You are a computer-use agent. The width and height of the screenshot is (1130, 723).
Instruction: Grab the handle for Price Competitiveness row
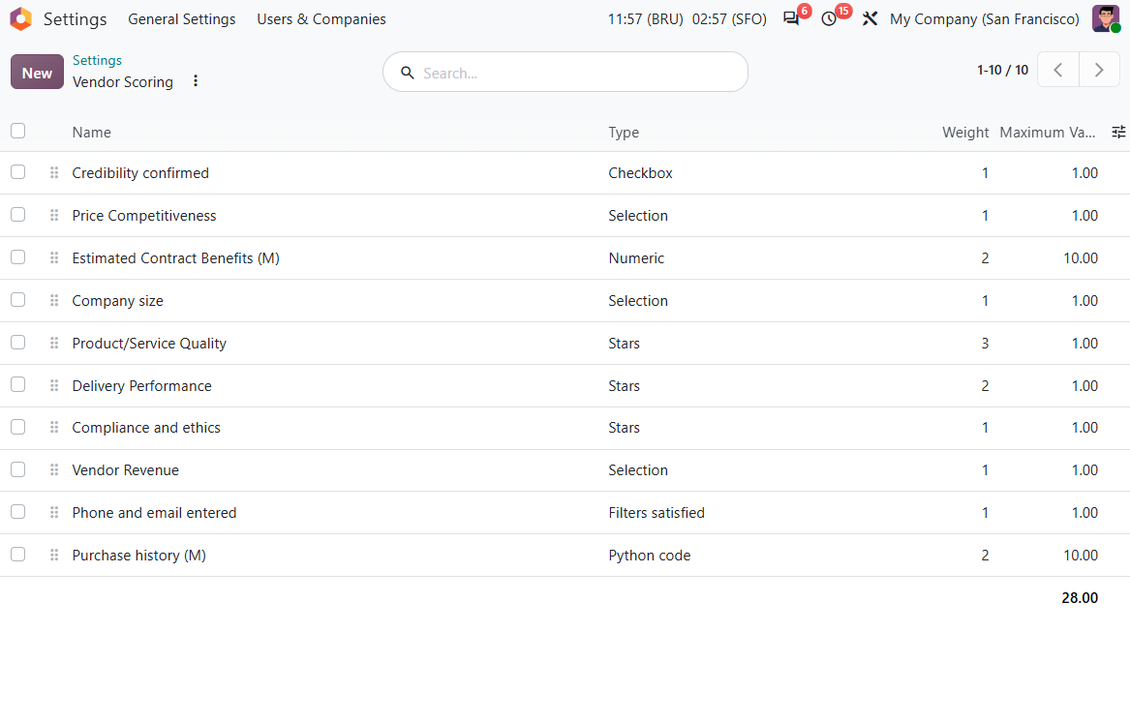[54, 216]
